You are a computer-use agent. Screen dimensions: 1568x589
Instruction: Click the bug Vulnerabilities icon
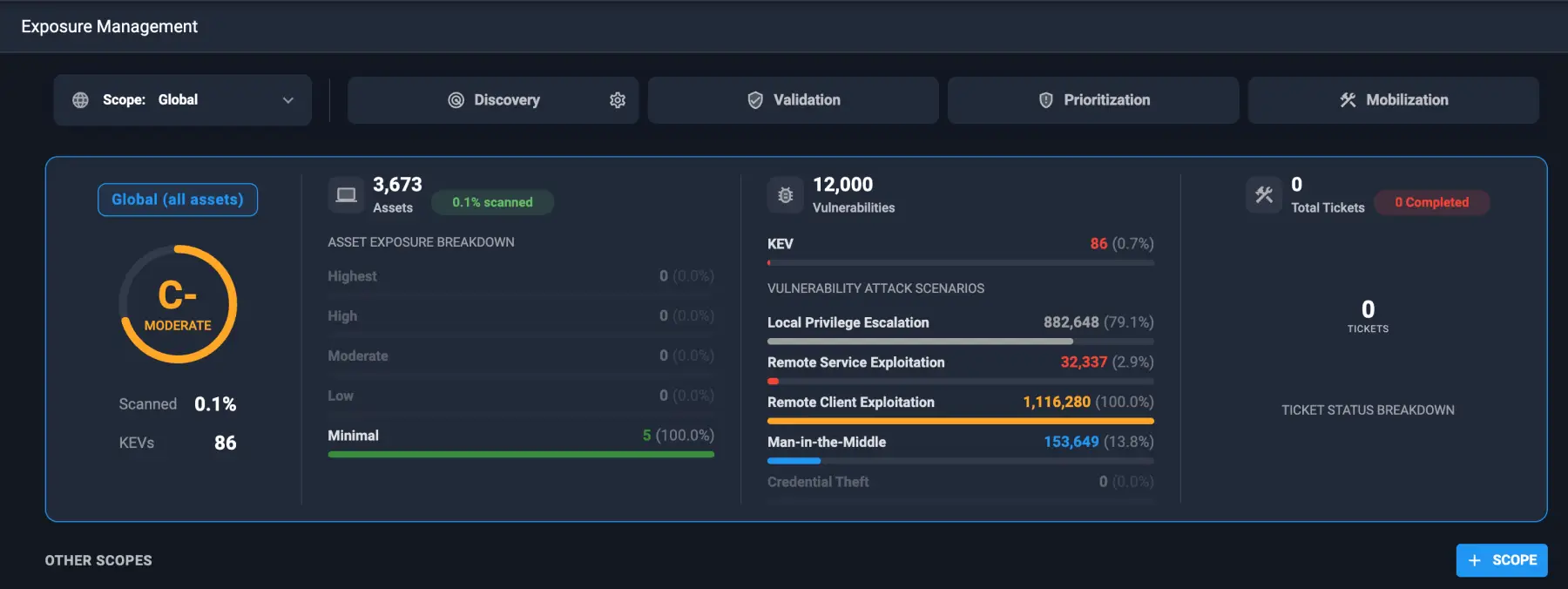pos(785,195)
